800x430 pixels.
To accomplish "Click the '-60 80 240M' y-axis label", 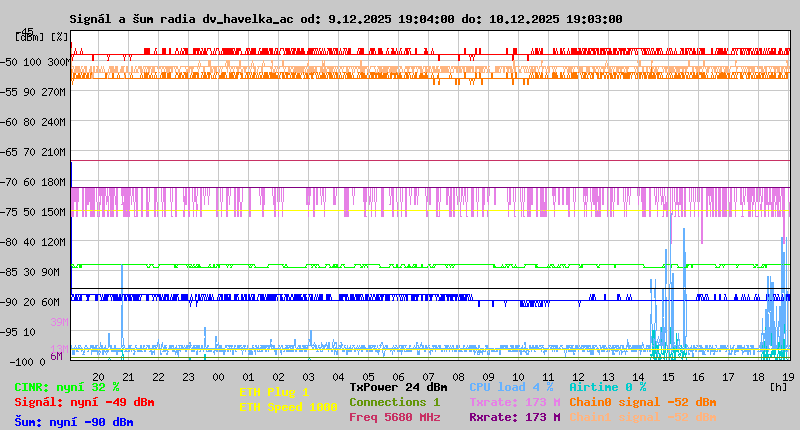I will [33, 122].
